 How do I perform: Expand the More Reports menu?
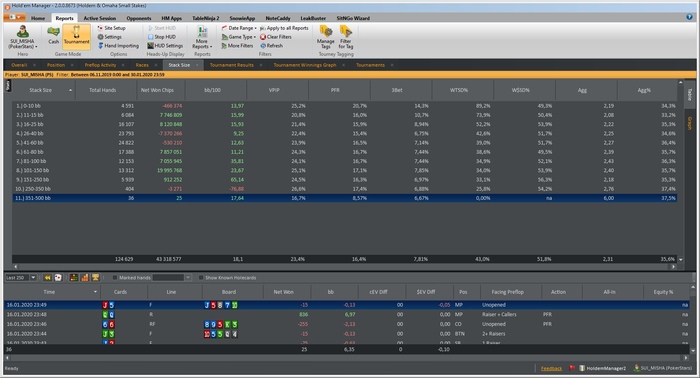(202, 37)
